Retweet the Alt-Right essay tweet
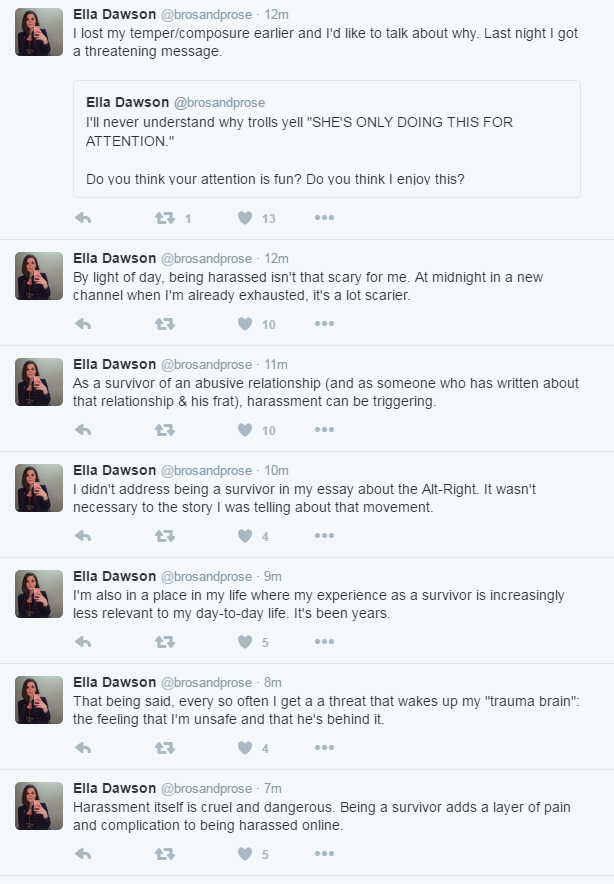614x884 pixels. [x=165, y=536]
